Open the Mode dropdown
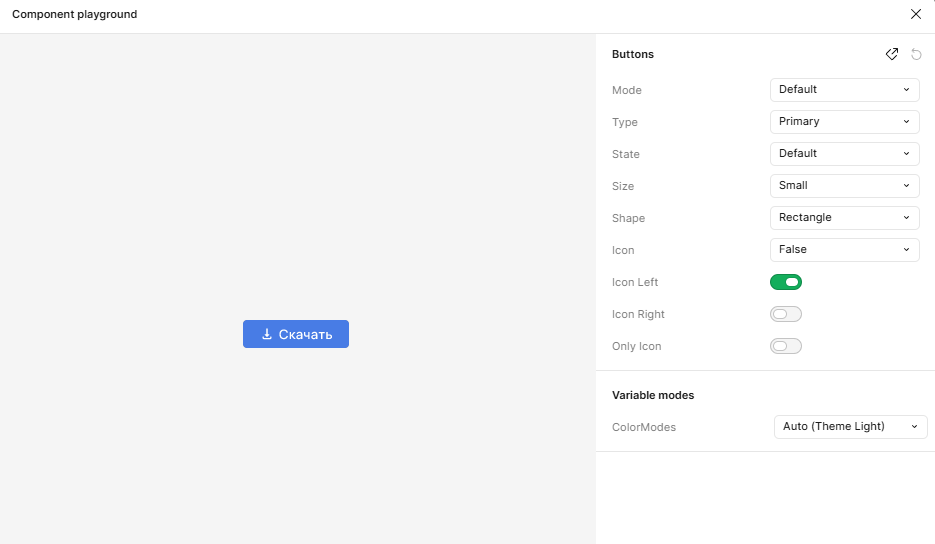 [x=844, y=89]
